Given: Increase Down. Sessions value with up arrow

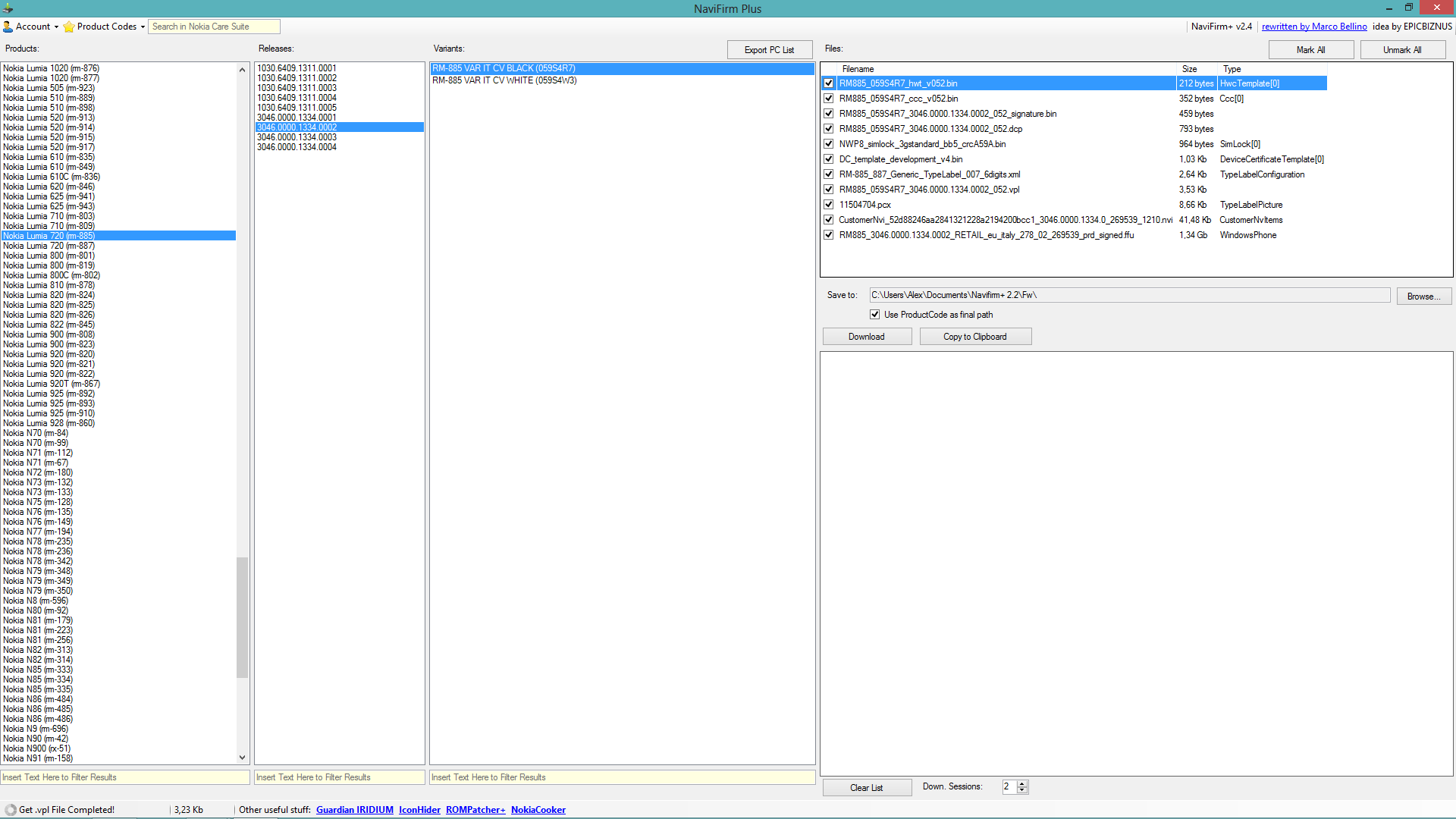Looking at the screenshot, I should (1022, 784).
